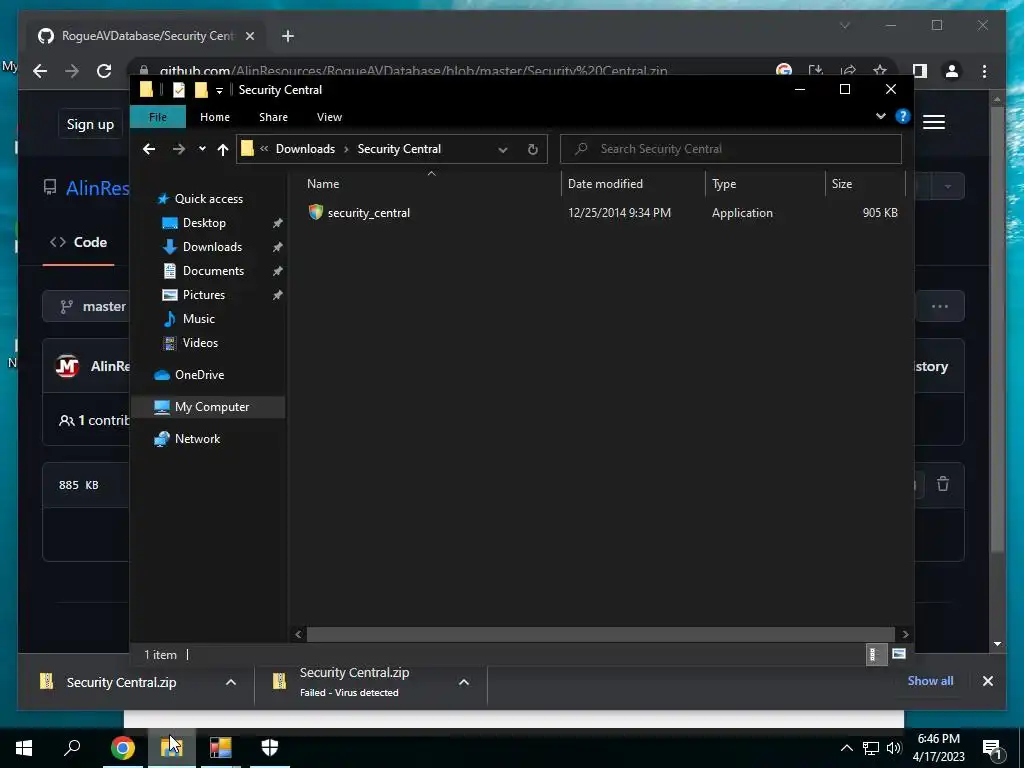Screen dimensions: 1024x768
Task: Click Security Central in address breadcrumb
Action: (399, 149)
